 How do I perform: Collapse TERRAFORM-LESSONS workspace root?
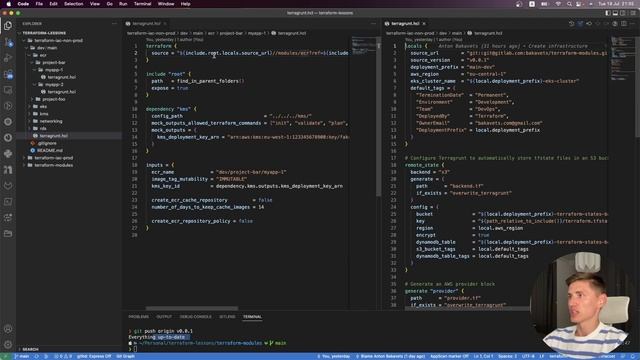[x=44, y=33]
